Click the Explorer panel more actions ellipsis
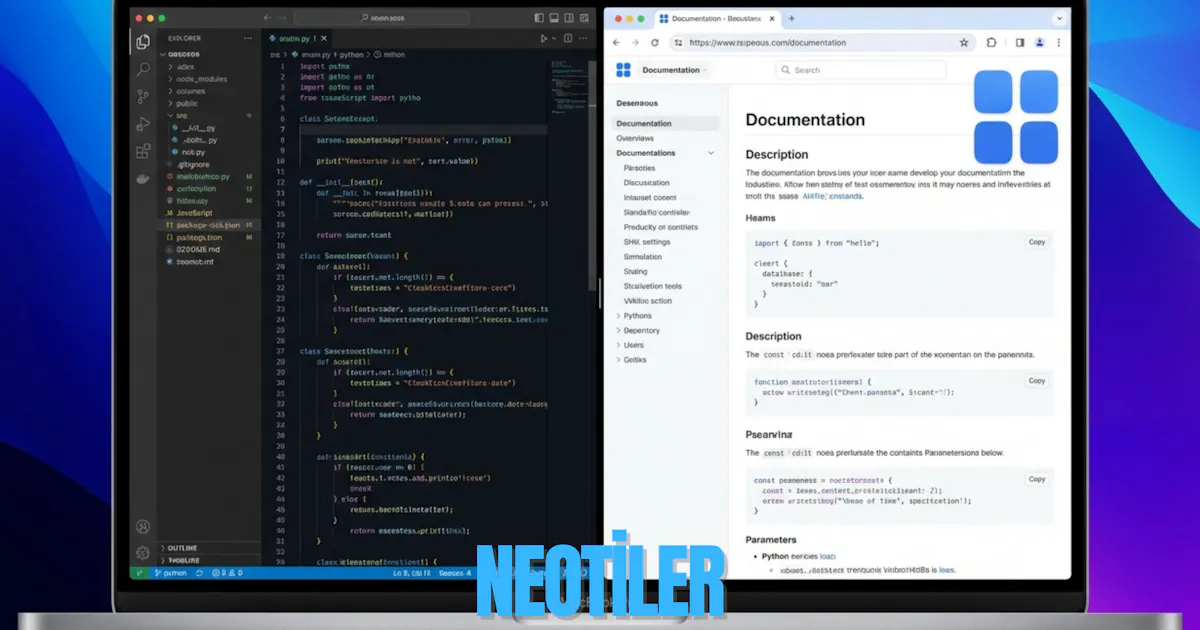The width and height of the screenshot is (1200, 630). [x=249, y=38]
